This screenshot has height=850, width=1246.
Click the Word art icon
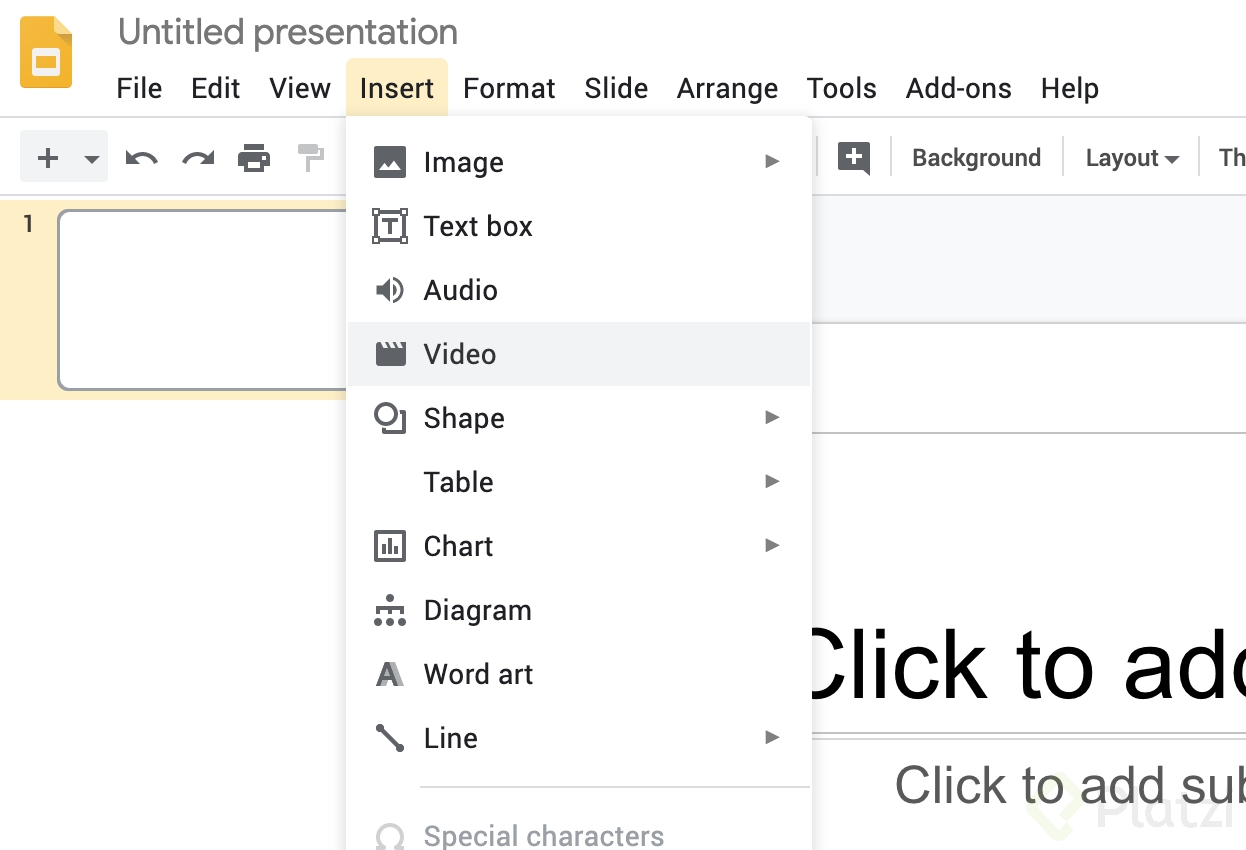[x=390, y=674]
